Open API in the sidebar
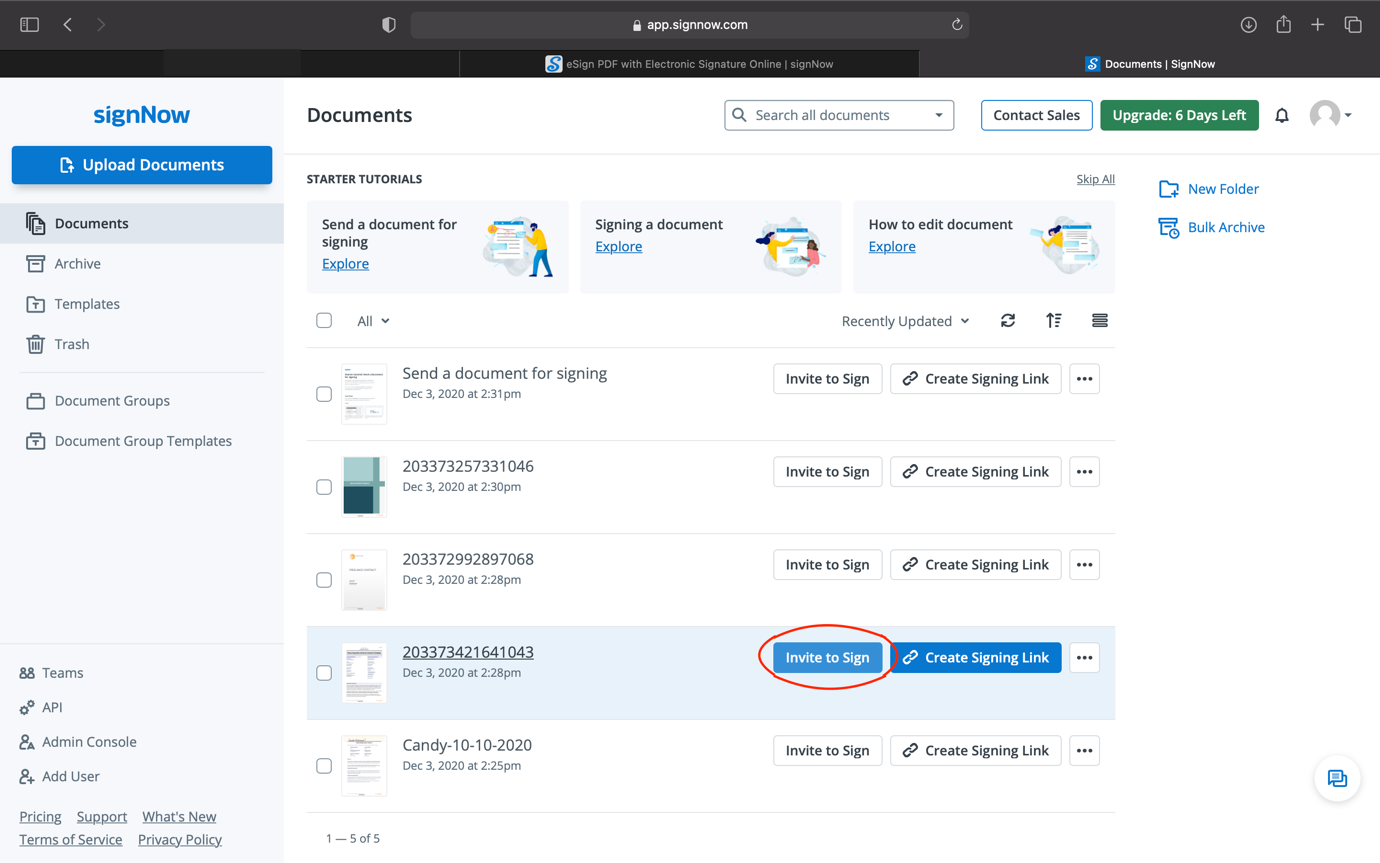The image size is (1380, 863). (x=41, y=707)
